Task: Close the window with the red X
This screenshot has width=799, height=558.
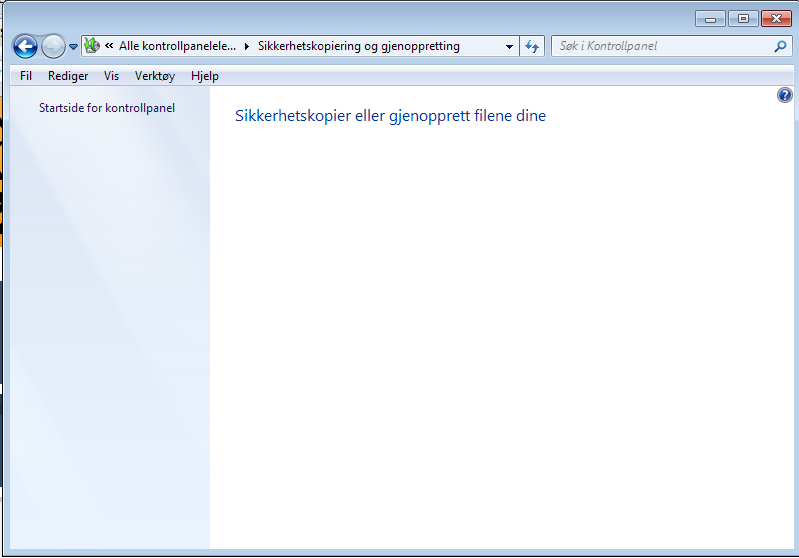Action: [x=776, y=19]
